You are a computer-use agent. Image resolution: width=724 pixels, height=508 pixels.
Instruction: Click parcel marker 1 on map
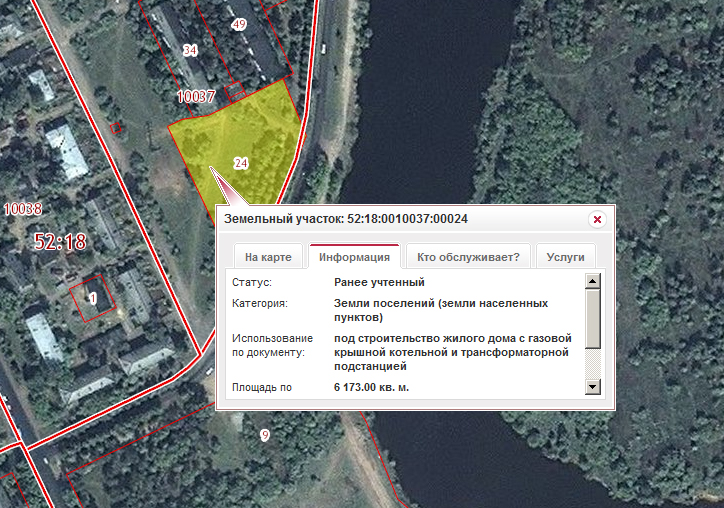93,298
